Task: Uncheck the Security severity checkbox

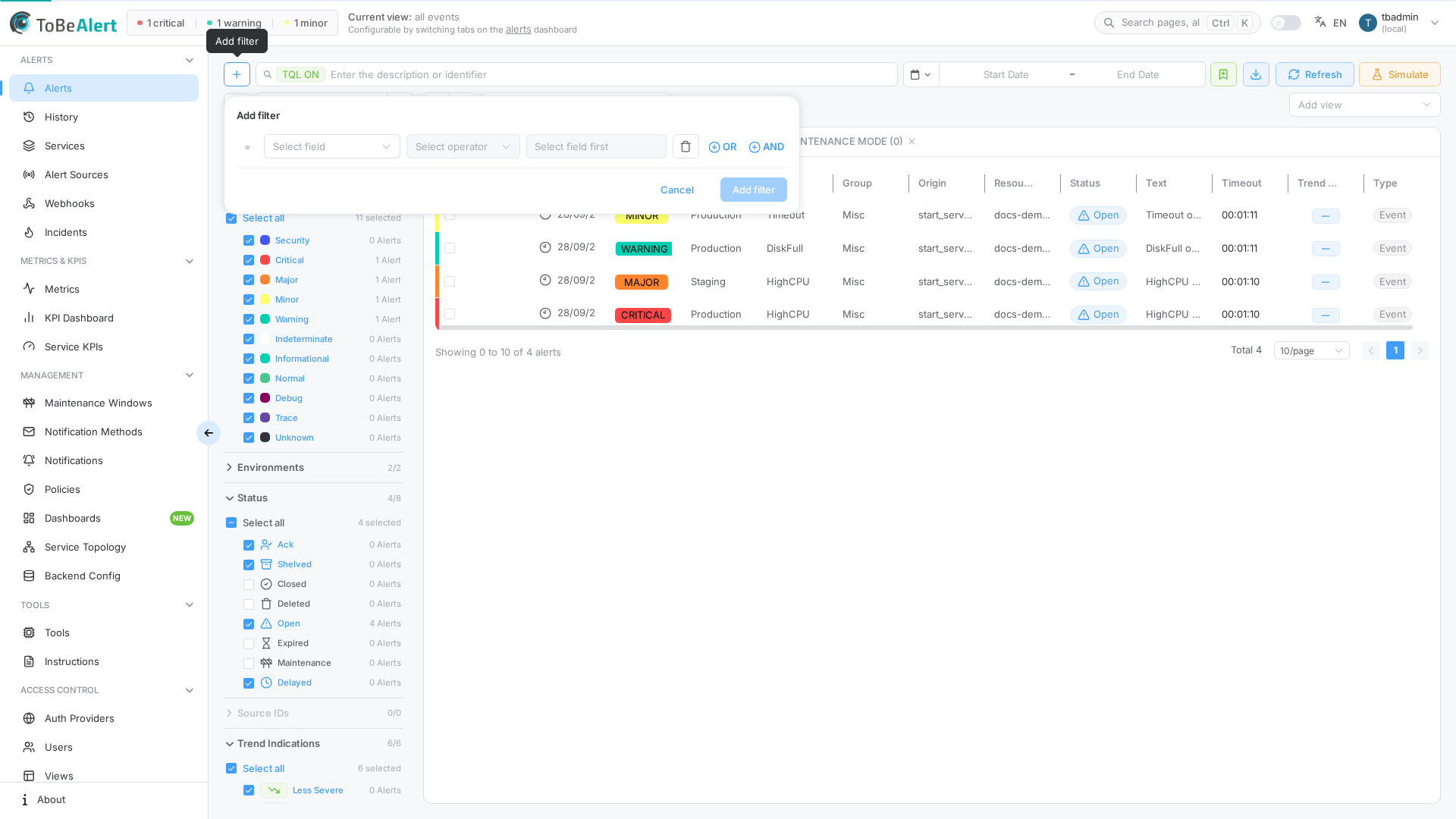Action: click(249, 240)
